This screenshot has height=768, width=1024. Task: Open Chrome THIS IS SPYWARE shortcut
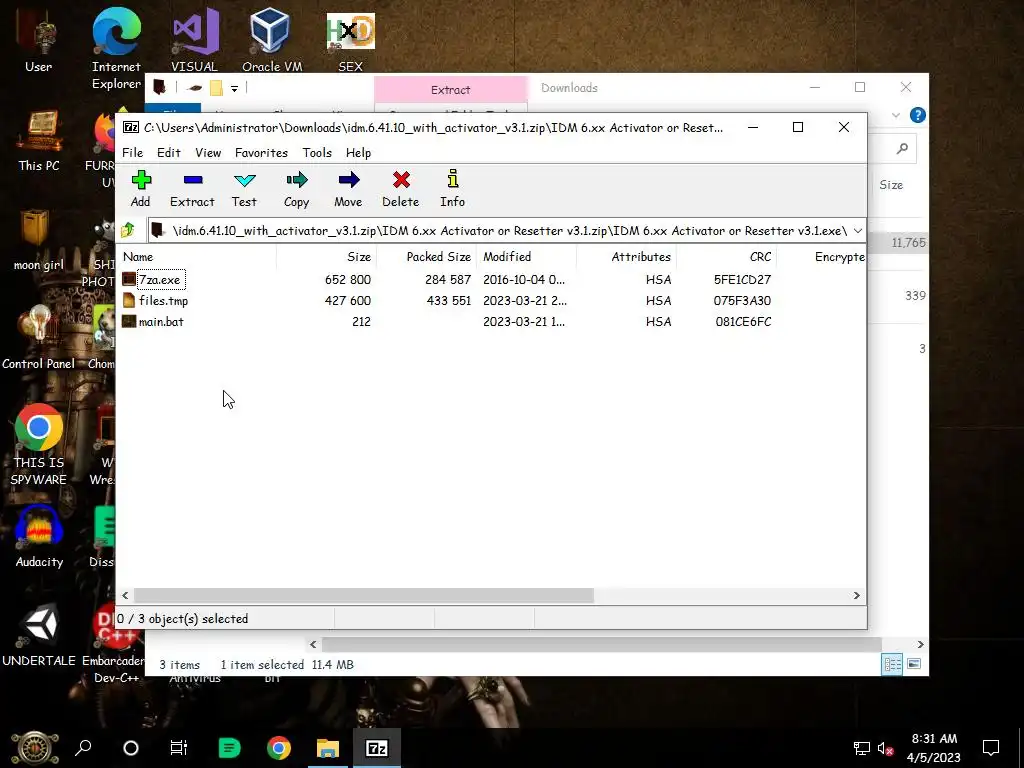pyautogui.click(x=39, y=445)
